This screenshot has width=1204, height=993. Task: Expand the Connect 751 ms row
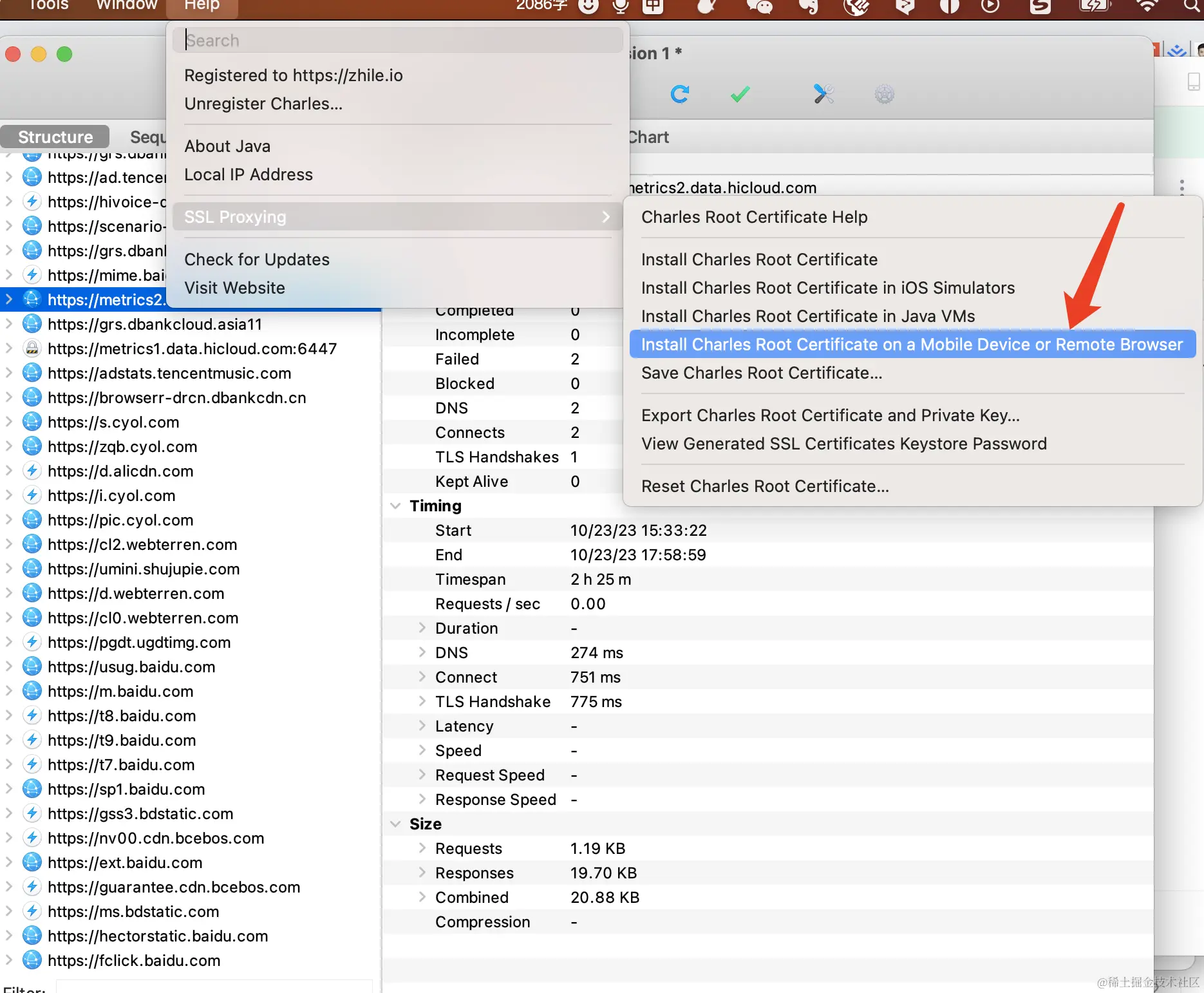point(422,676)
